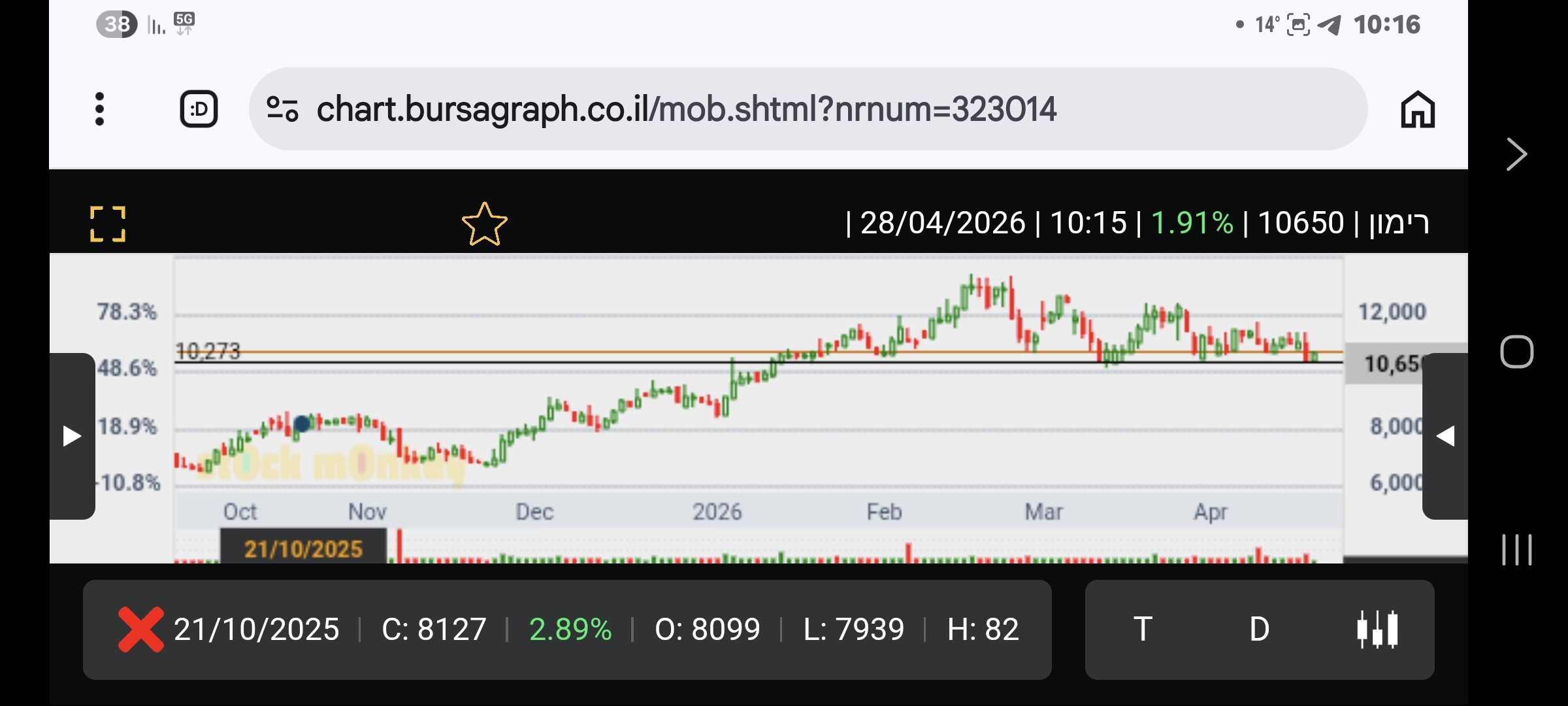This screenshot has height=706, width=1568.
Task: Open Android recent apps button
Action: tap(1516, 549)
